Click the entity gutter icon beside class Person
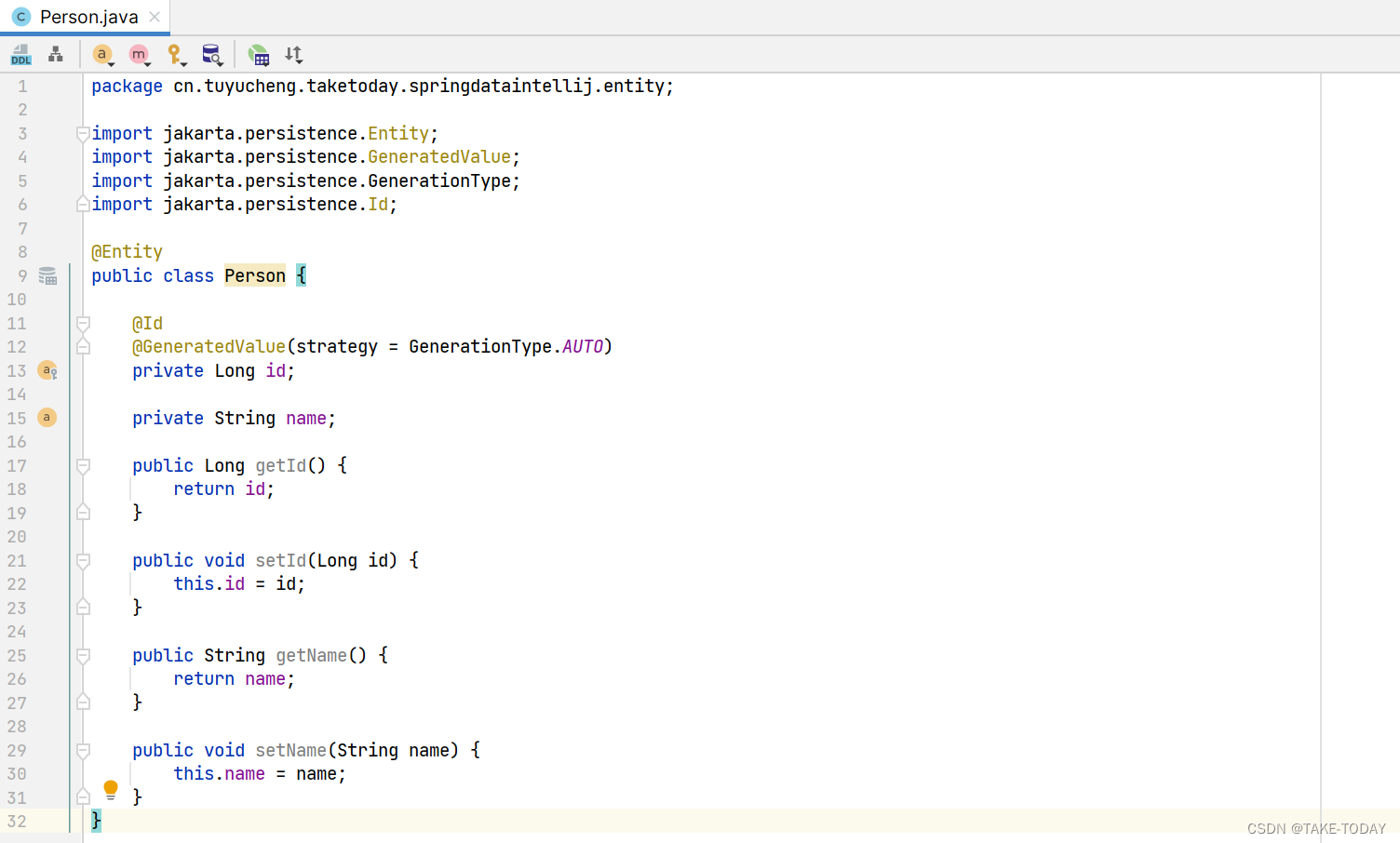The width and height of the screenshot is (1400, 843). (x=47, y=275)
